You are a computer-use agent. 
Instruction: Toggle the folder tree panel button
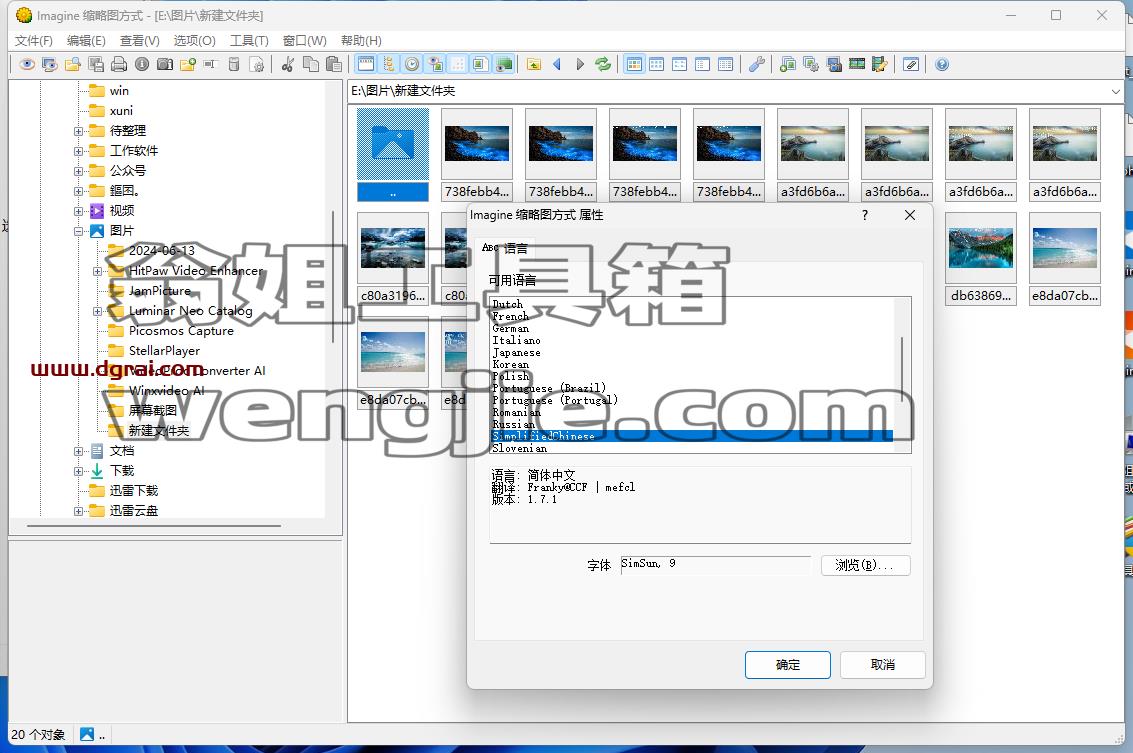click(389, 64)
